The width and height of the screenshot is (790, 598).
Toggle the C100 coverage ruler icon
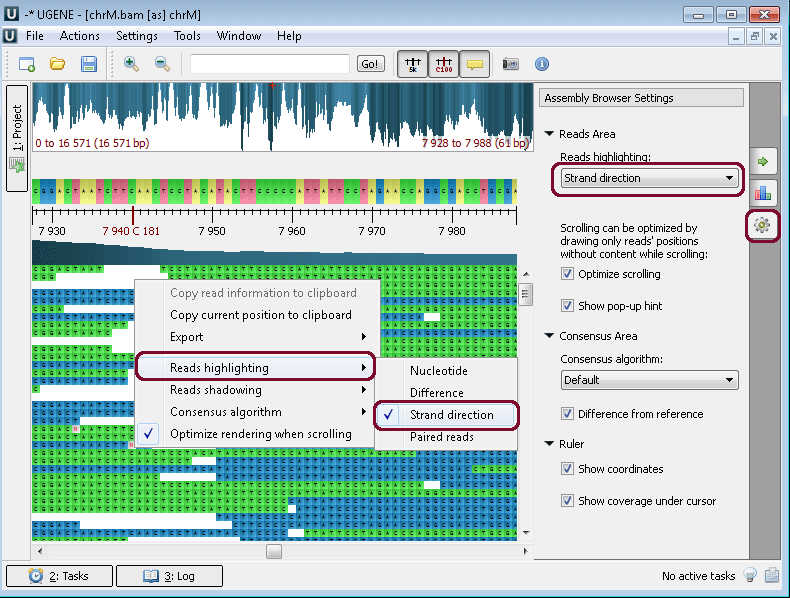tap(444, 64)
